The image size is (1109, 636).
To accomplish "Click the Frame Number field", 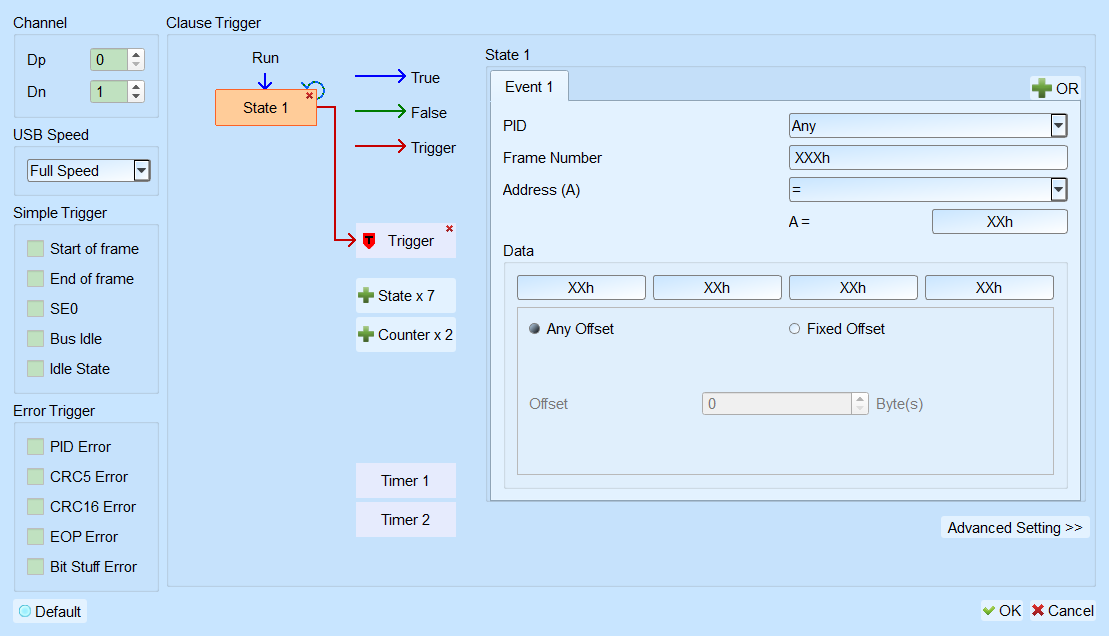I will (928, 158).
